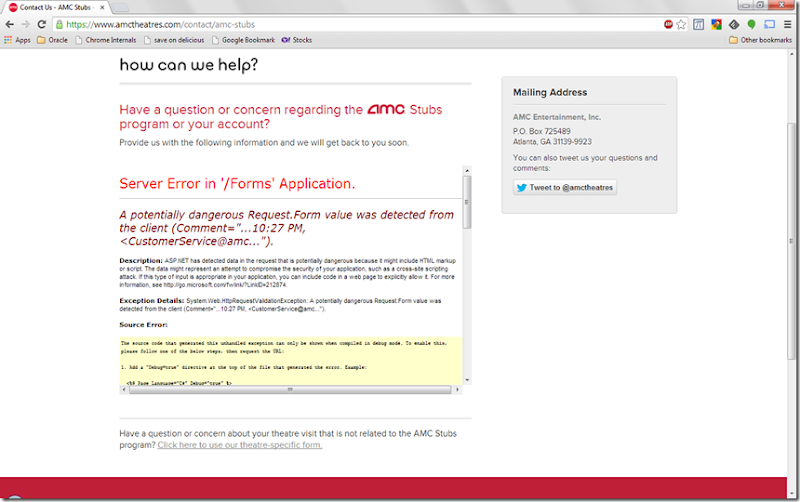Image resolution: width=800 pixels, height=502 pixels.
Task: Click the page scroll up arrow
Action: click(x=791, y=53)
